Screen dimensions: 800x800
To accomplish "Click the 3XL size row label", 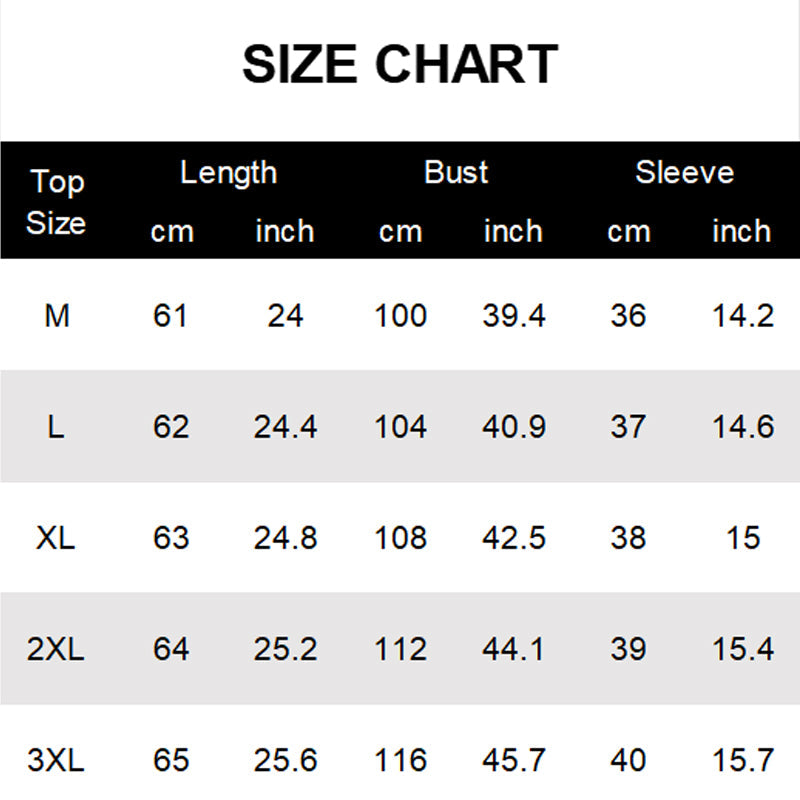I will click(x=56, y=761).
